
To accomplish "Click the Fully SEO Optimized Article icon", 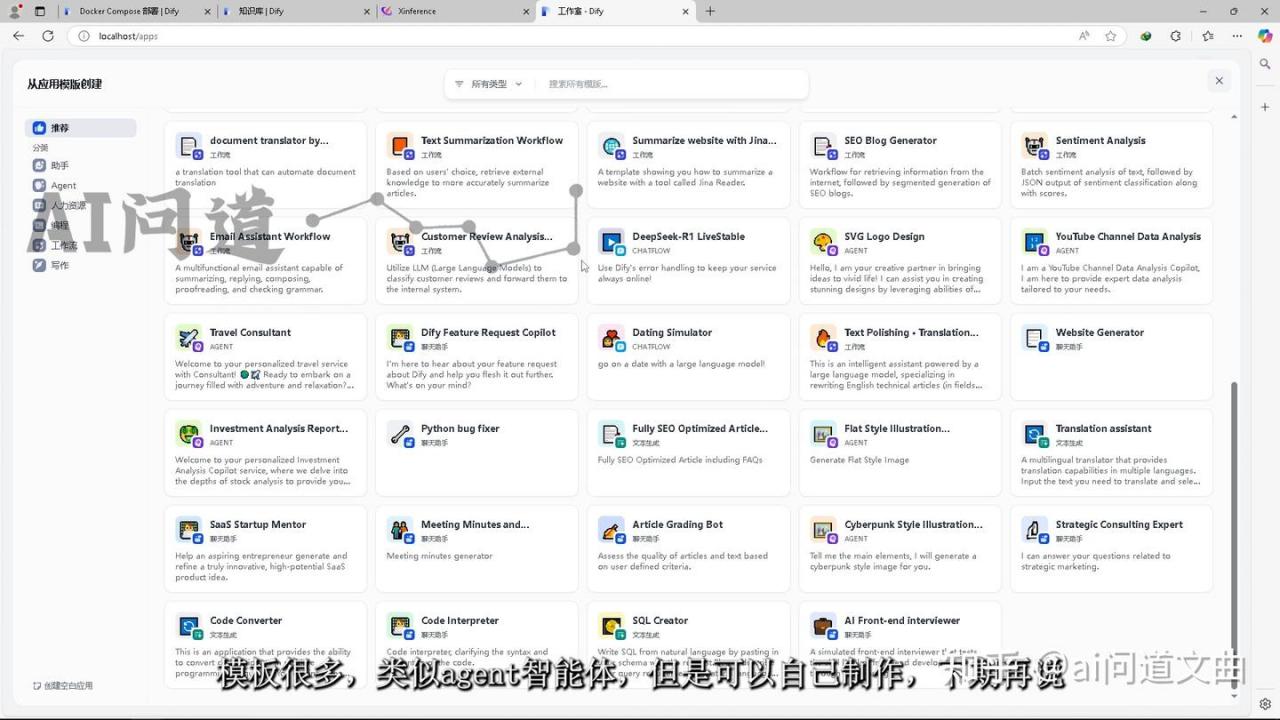I will (612, 434).
